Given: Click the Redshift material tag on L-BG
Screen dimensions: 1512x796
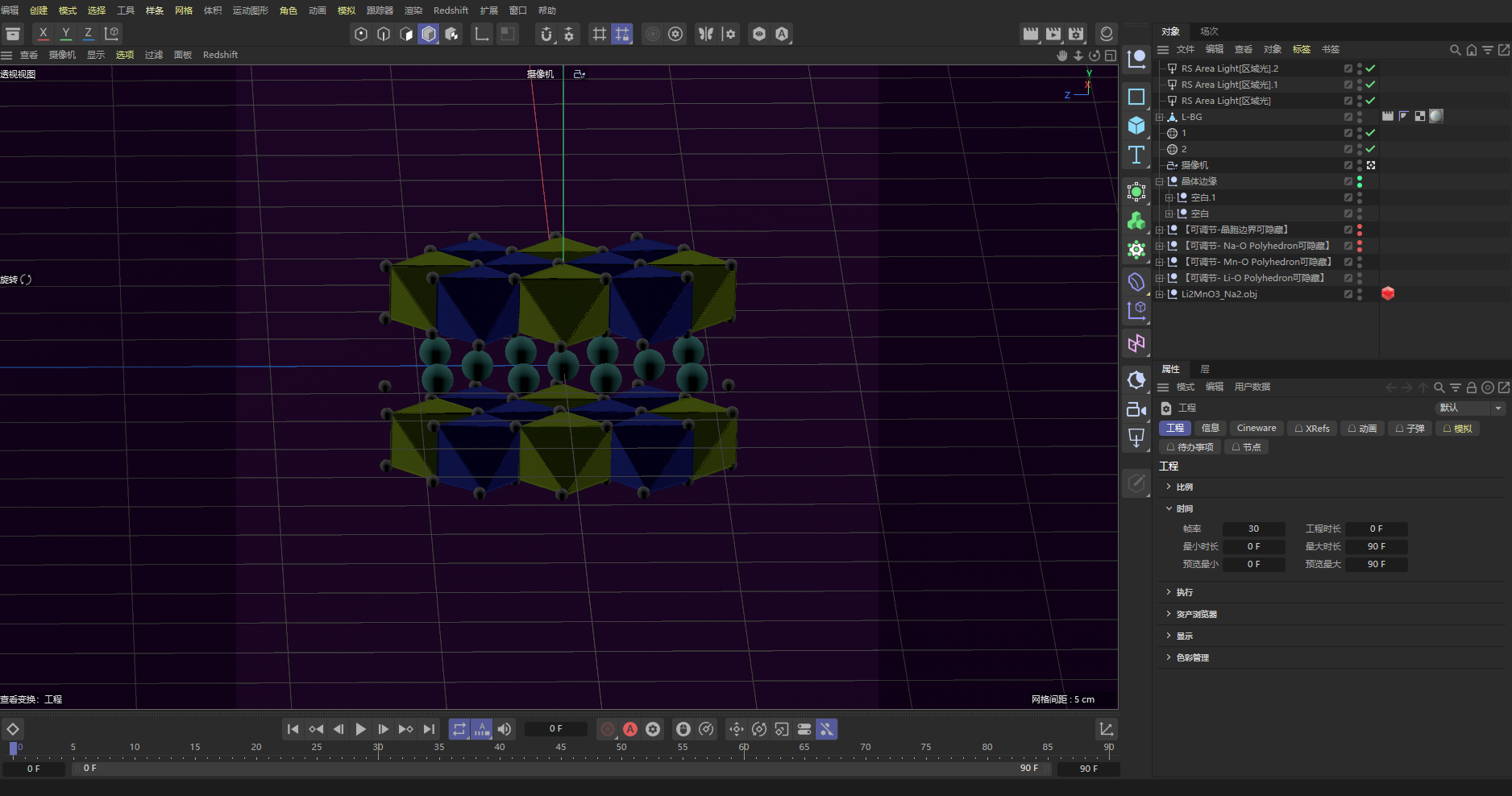Looking at the screenshot, I should coord(1436,116).
